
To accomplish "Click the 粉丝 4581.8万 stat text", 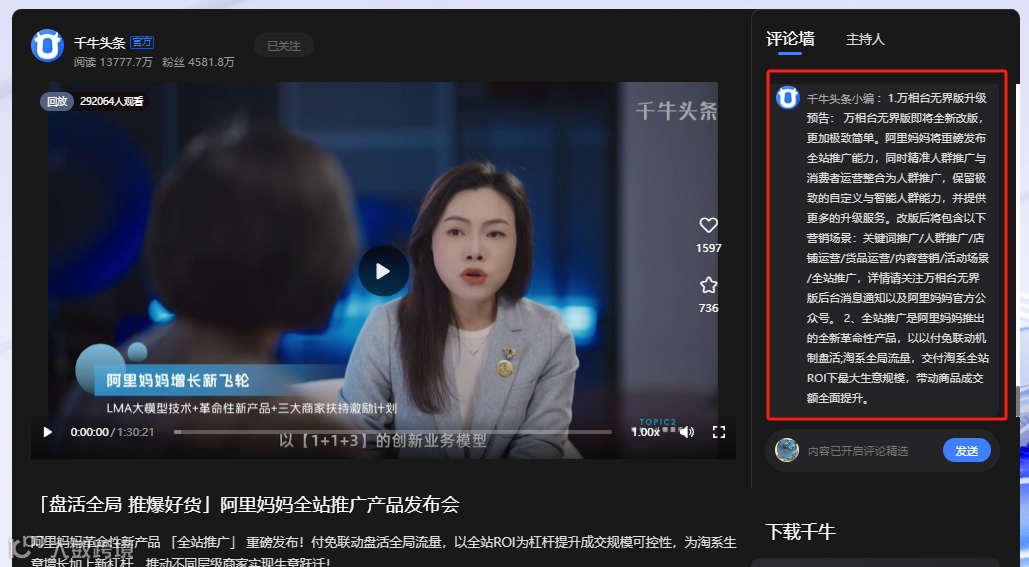I will point(198,62).
